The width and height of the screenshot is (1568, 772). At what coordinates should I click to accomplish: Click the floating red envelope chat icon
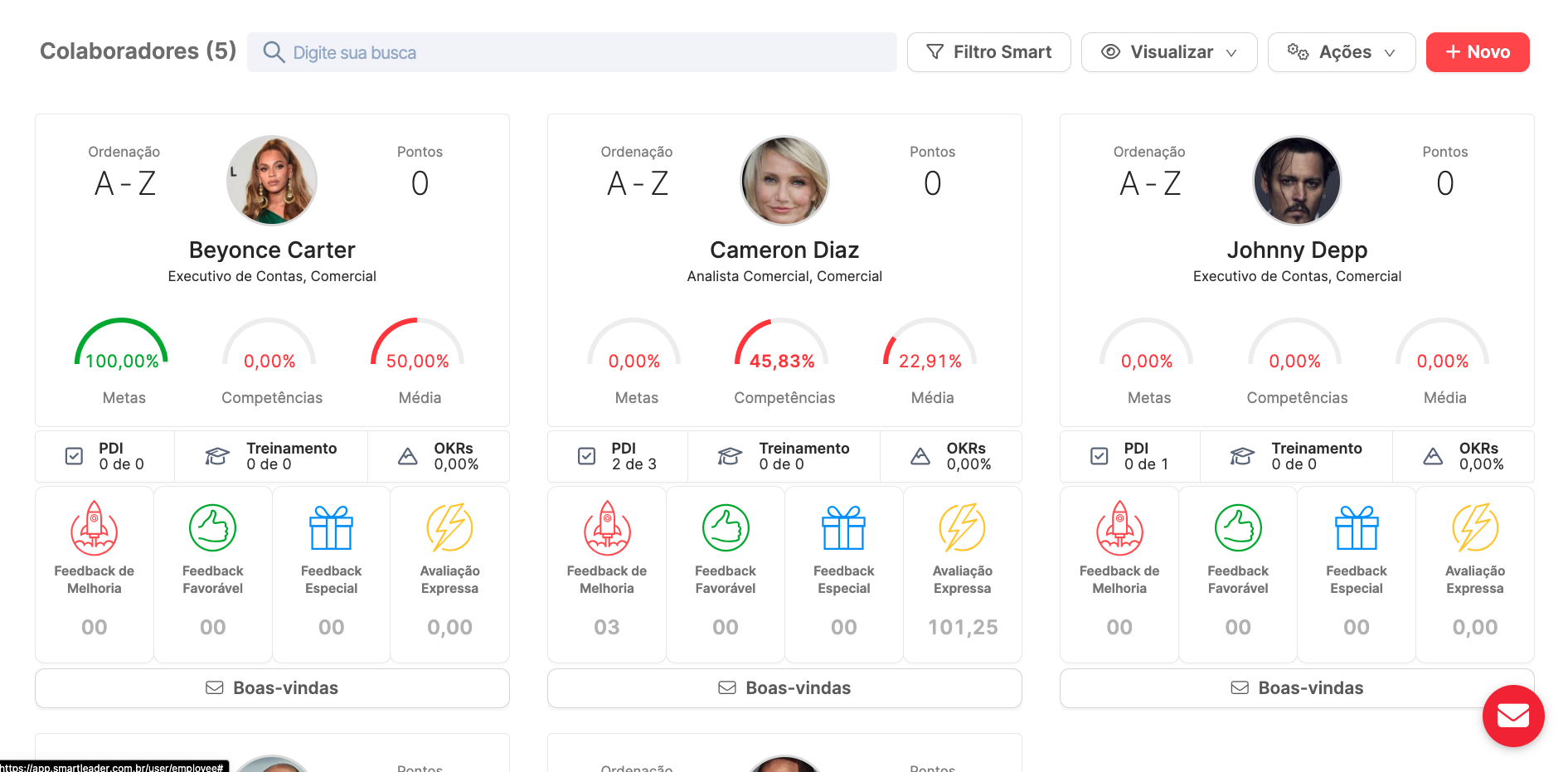1512,716
